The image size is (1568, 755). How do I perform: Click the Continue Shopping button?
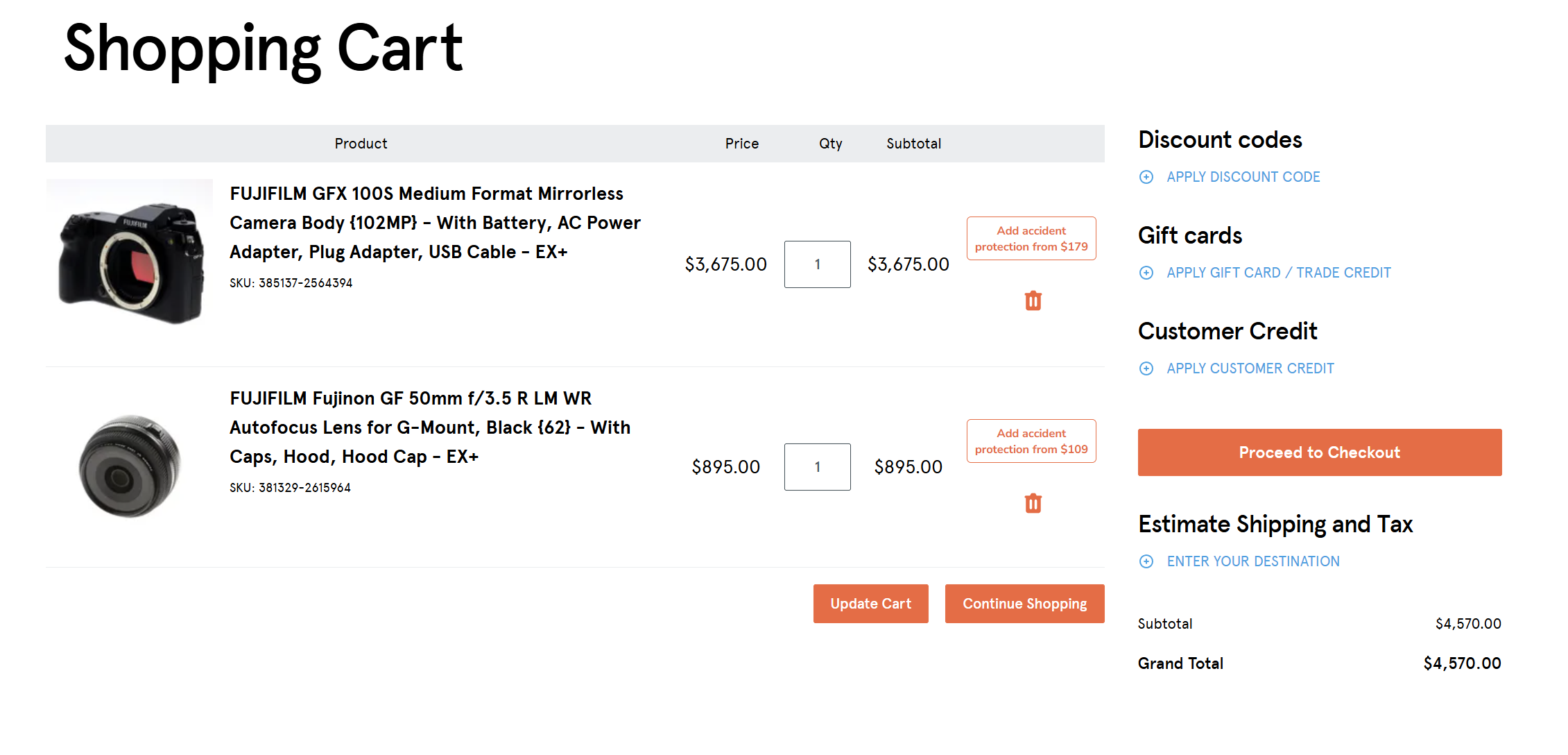coord(1024,604)
